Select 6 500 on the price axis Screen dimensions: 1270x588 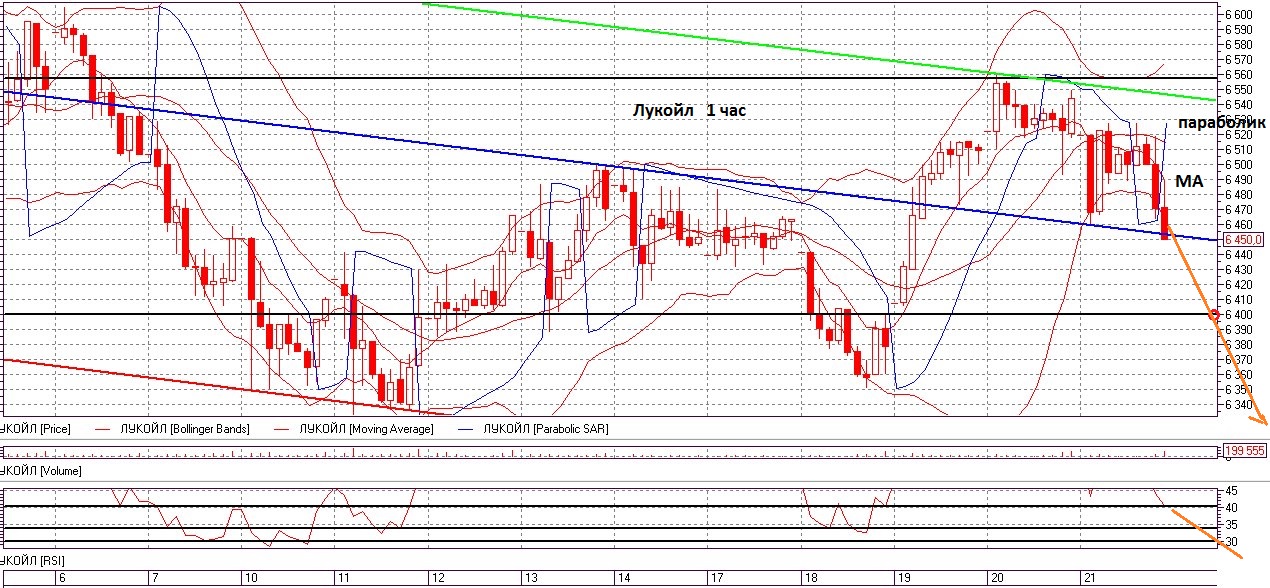tap(1238, 165)
